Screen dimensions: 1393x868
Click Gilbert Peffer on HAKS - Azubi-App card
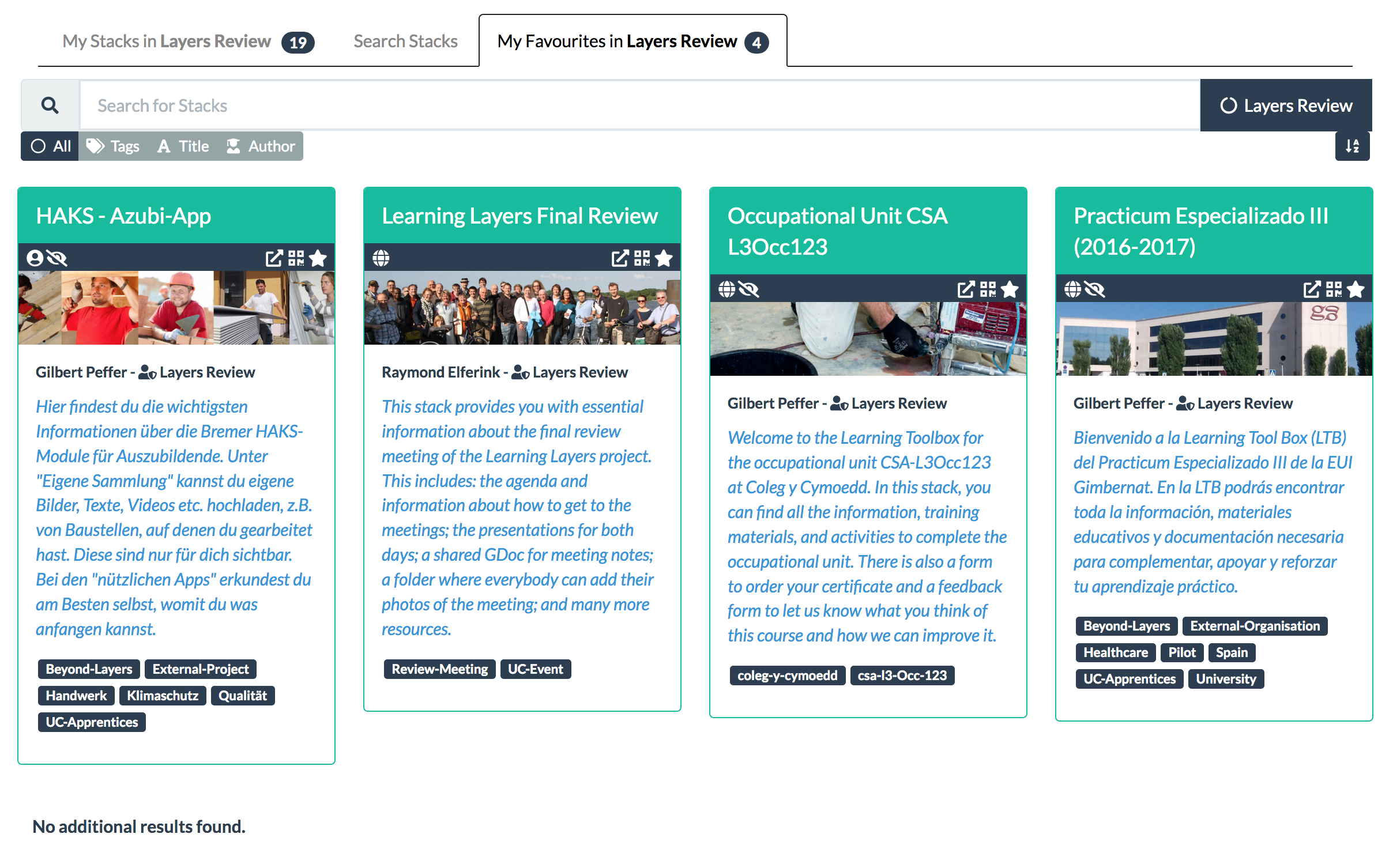81,372
